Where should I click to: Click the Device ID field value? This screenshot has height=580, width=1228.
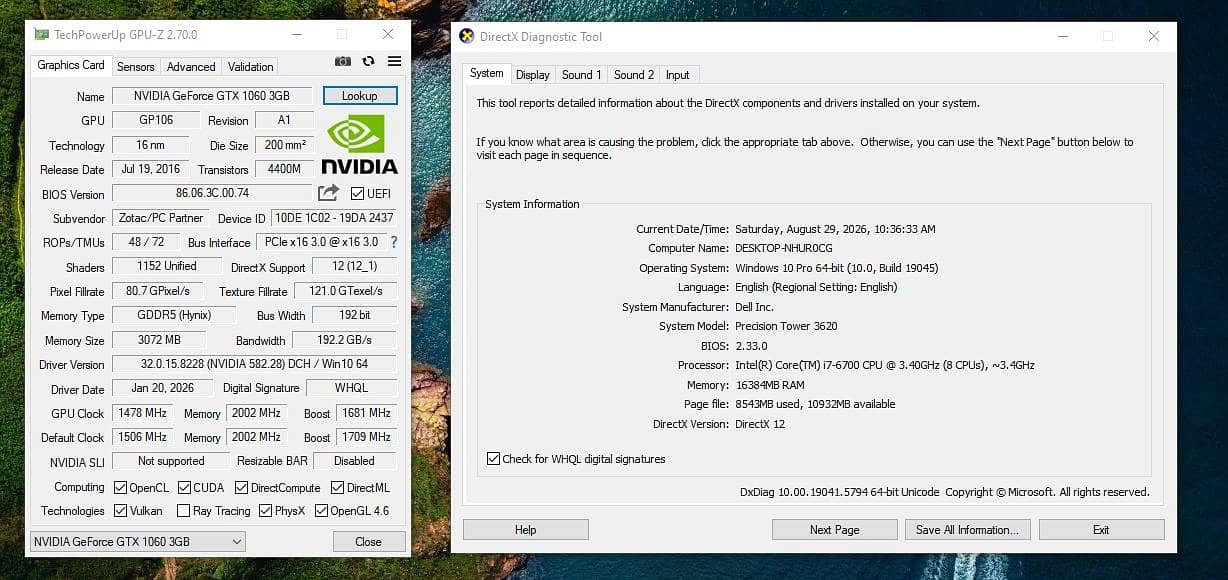tap(334, 218)
